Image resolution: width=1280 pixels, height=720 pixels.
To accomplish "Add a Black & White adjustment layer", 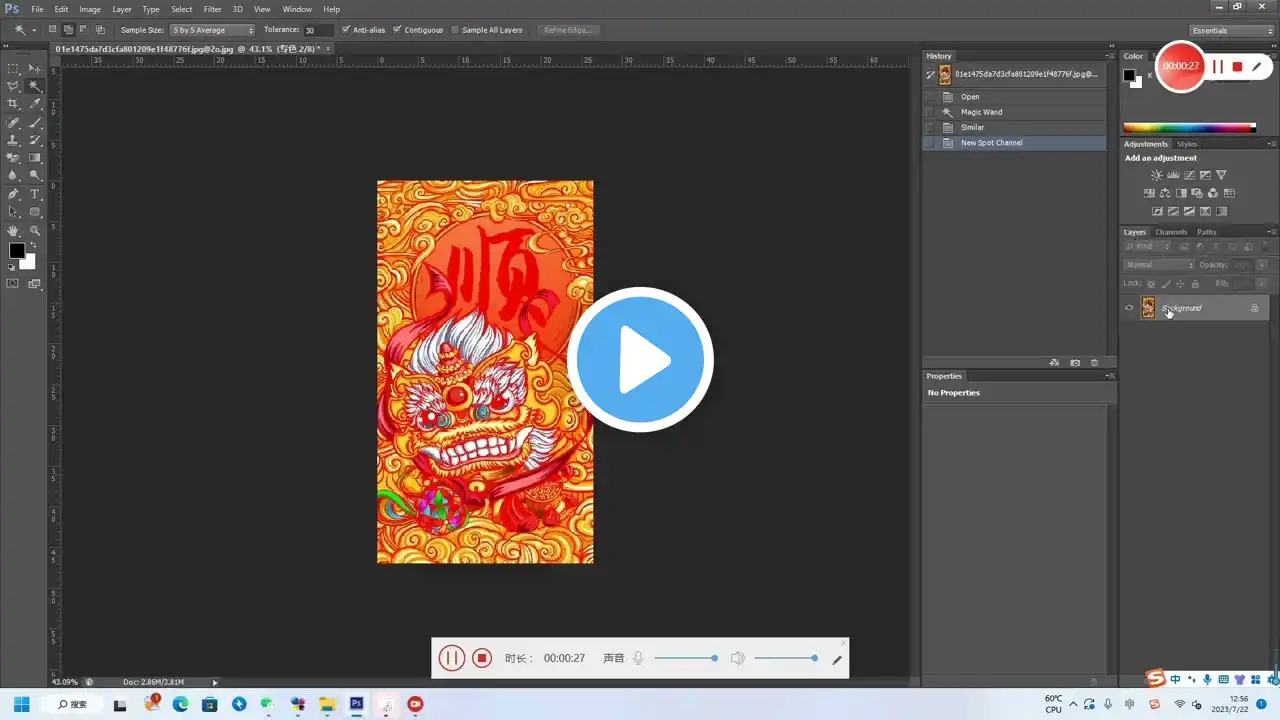I will click(1181, 194).
